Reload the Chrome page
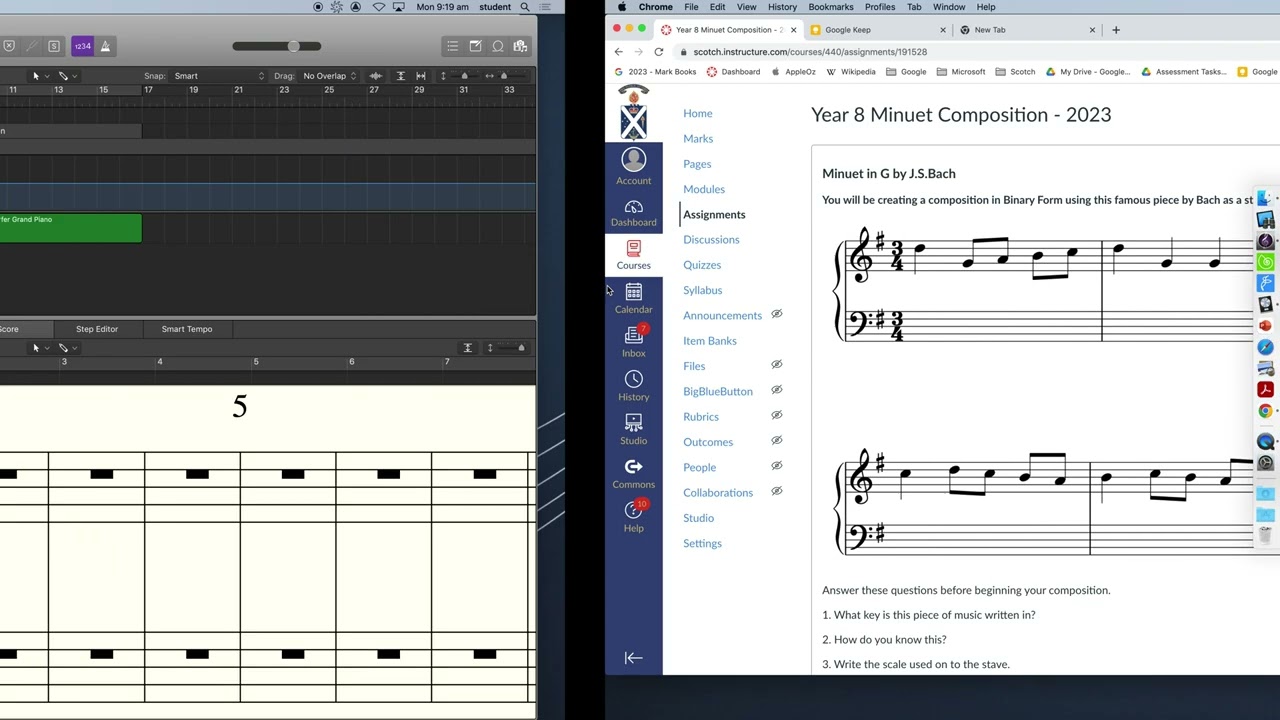This screenshot has height=720, width=1280. pyautogui.click(x=658, y=52)
